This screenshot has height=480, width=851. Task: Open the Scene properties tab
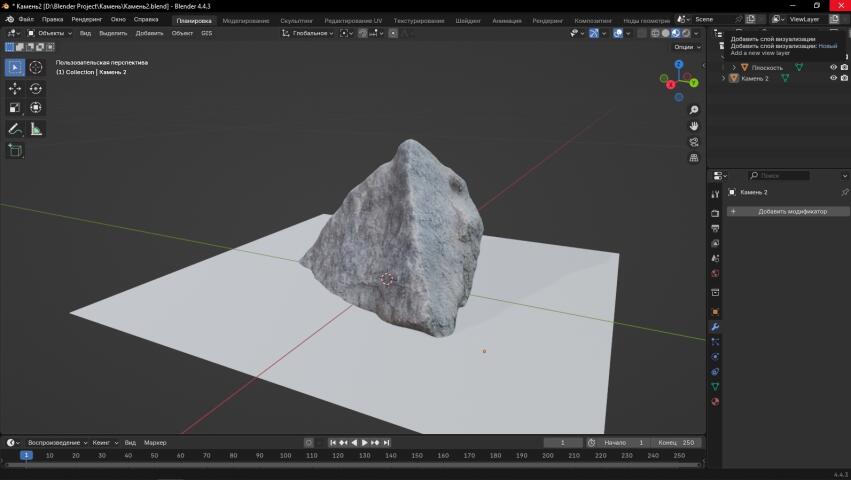(715, 258)
